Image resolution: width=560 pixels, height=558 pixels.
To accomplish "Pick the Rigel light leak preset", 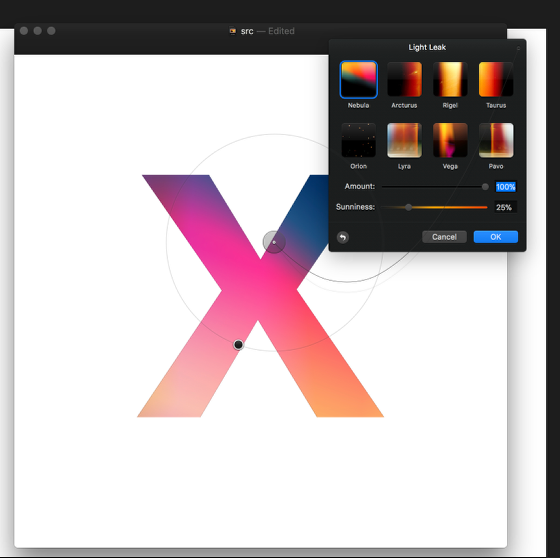I will pos(450,79).
